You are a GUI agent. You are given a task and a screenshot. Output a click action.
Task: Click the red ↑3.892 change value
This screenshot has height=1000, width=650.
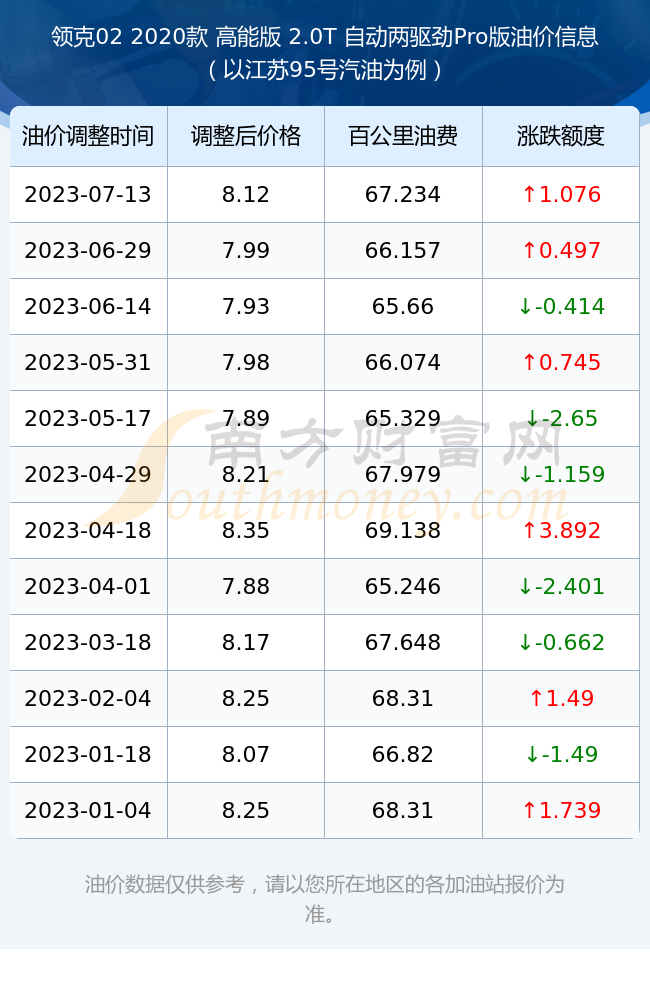[561, 530]
